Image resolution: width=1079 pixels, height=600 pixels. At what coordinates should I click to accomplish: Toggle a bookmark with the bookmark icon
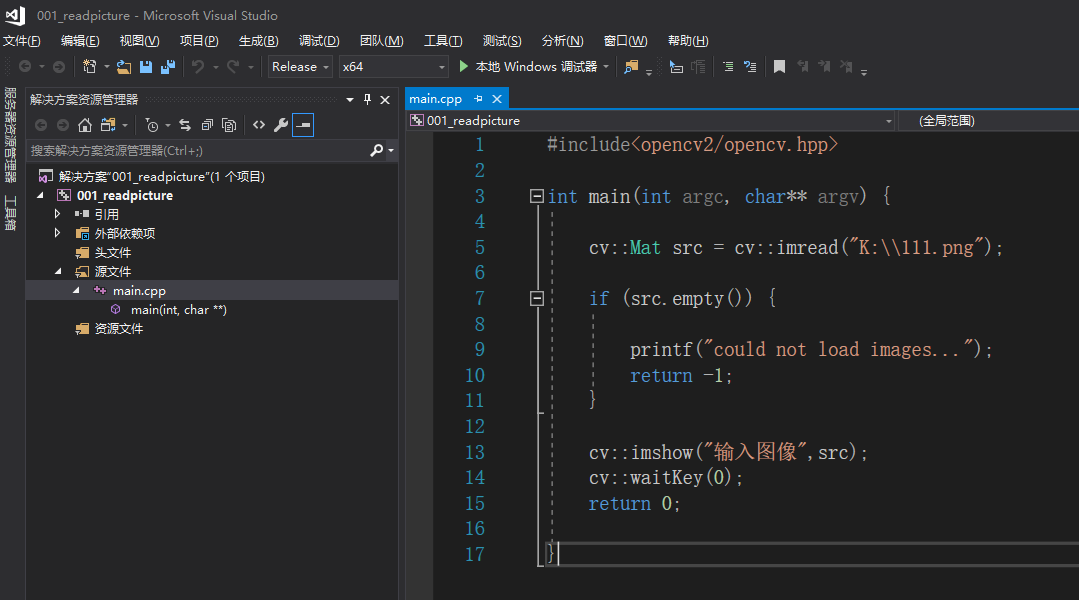click(779, 67)
